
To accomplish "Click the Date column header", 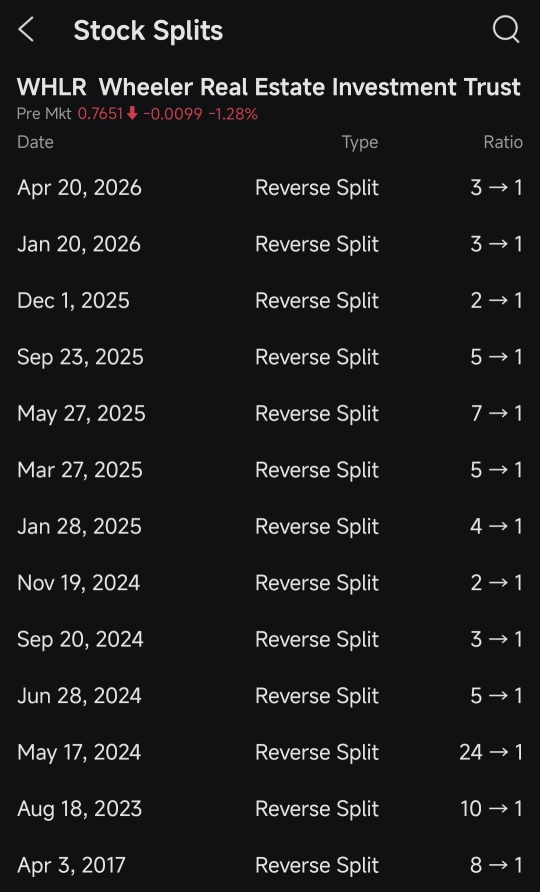I will [35, 142].
